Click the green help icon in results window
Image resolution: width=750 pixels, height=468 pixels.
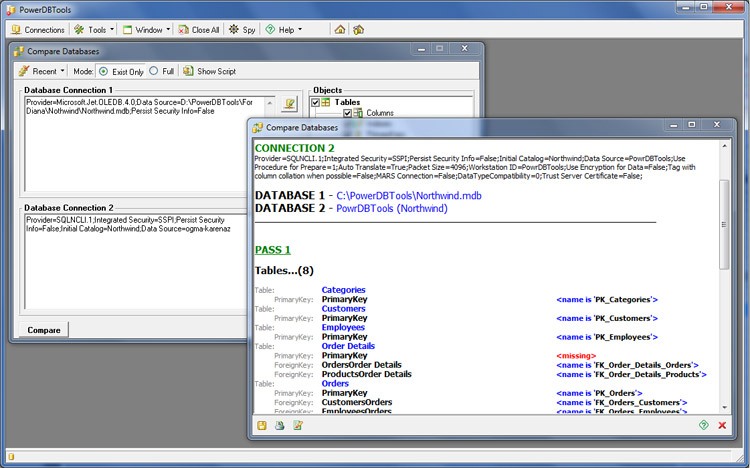[704, 425]
